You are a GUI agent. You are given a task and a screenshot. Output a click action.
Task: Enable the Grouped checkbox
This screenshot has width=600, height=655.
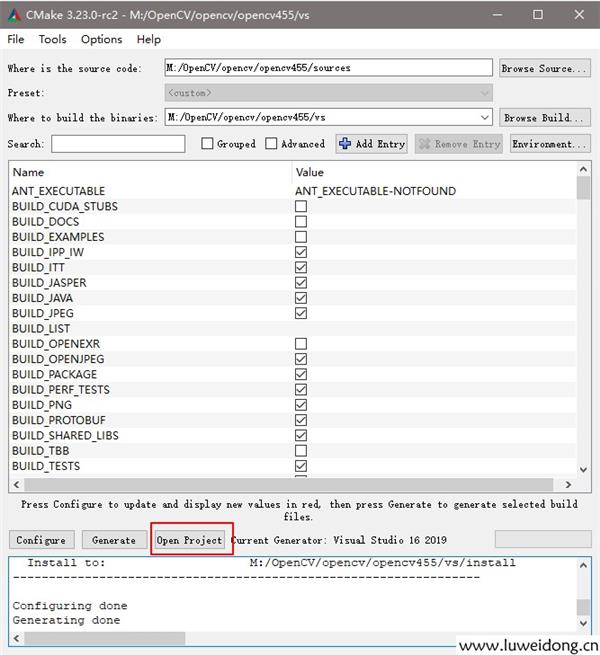coord(208,144)
